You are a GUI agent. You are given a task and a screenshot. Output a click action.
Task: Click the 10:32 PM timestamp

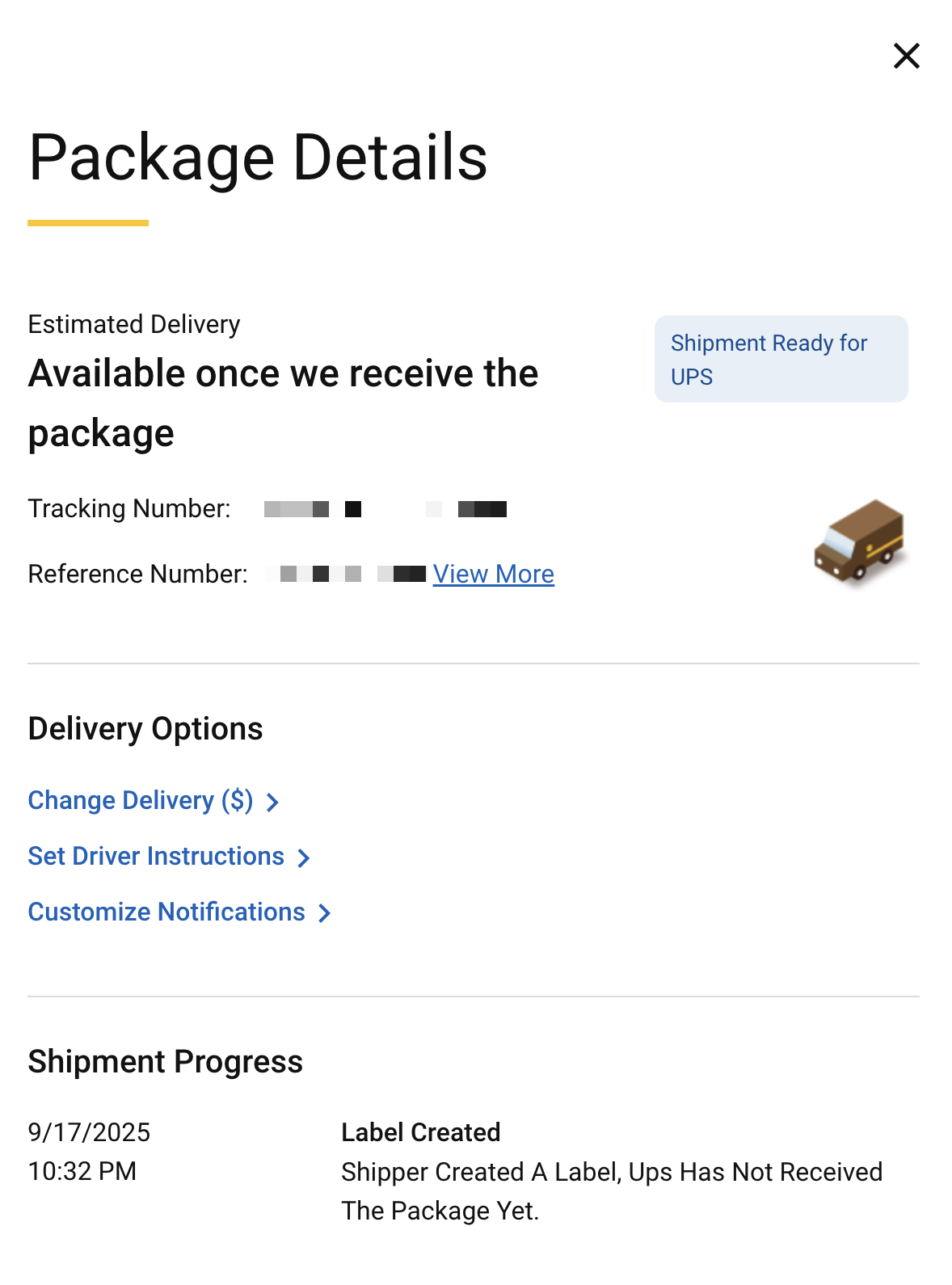coord(82,1171)
